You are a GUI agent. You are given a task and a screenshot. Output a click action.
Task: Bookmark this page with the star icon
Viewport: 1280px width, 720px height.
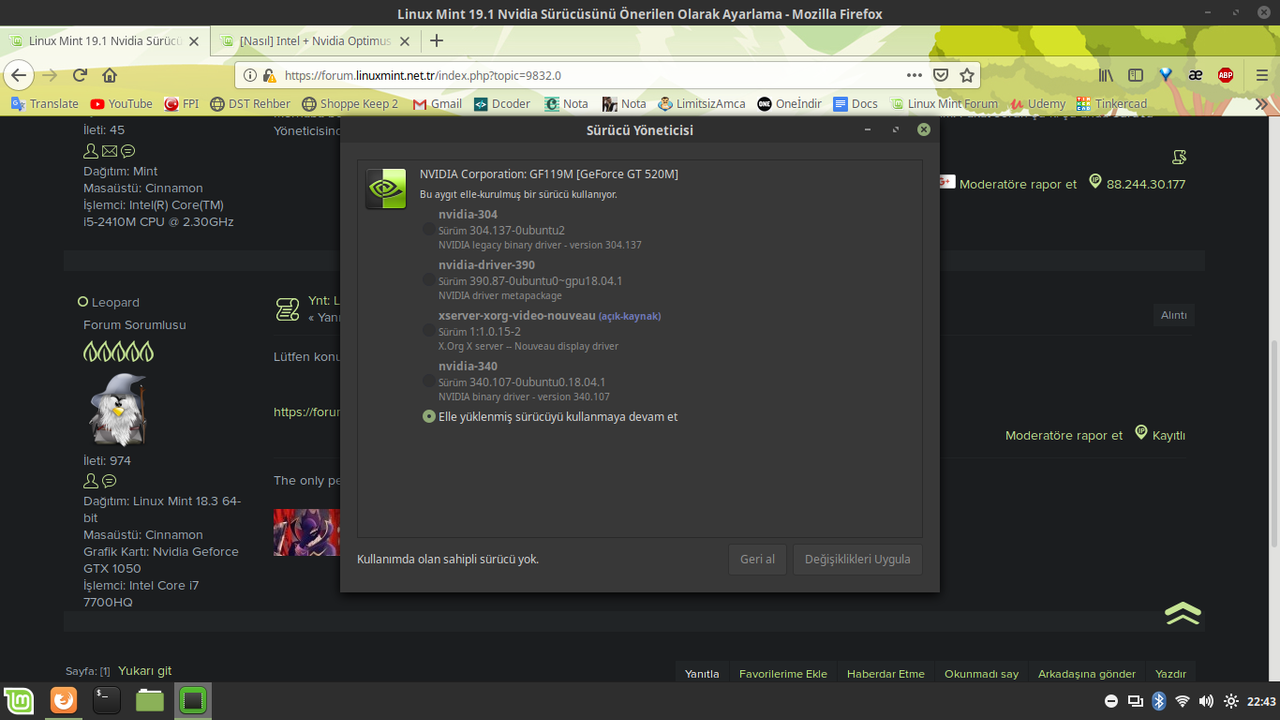(967, 75)
